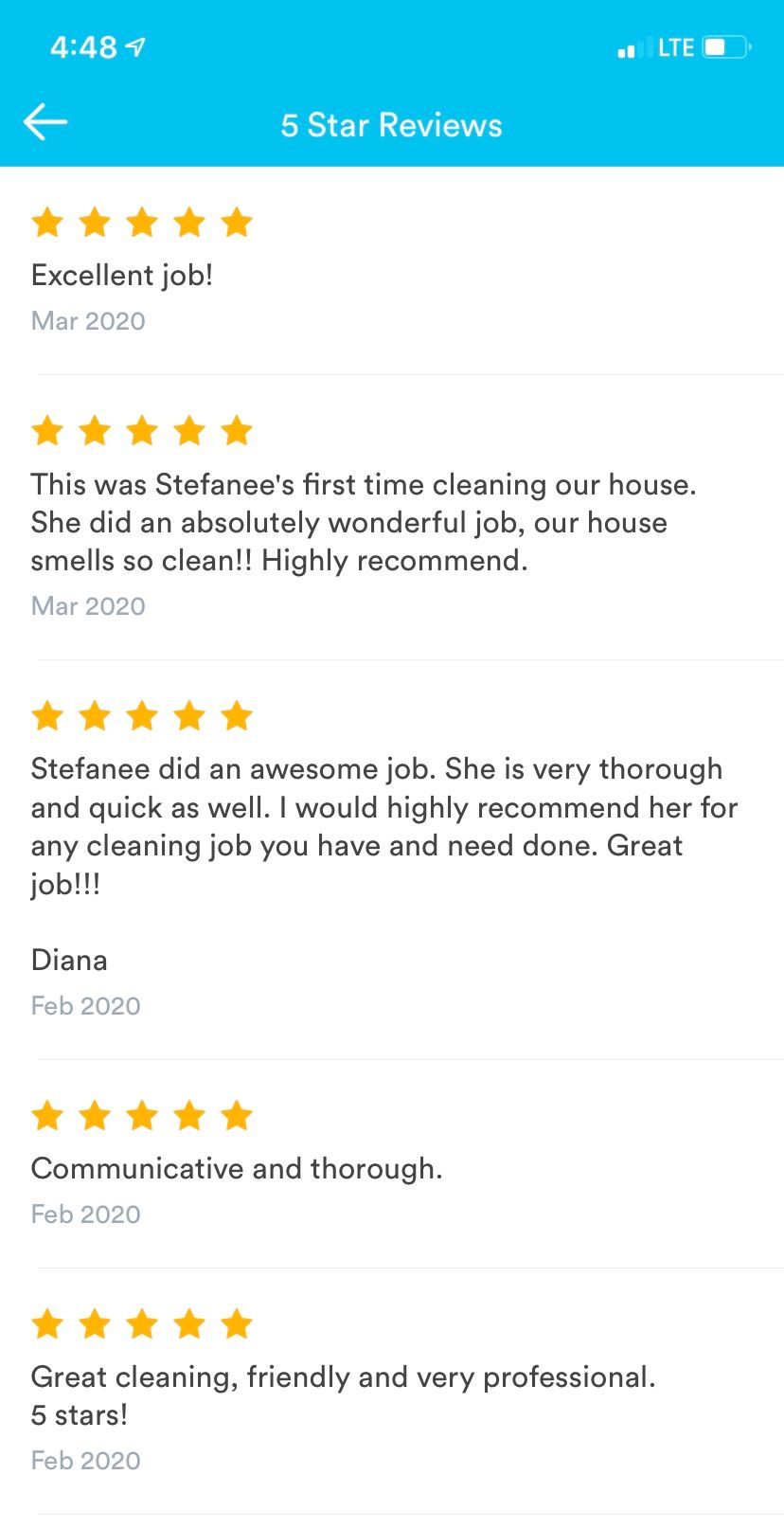
Task: Open 'Great cleaning, friendly and very professional' review
Action: click(x=343, y=1376)
